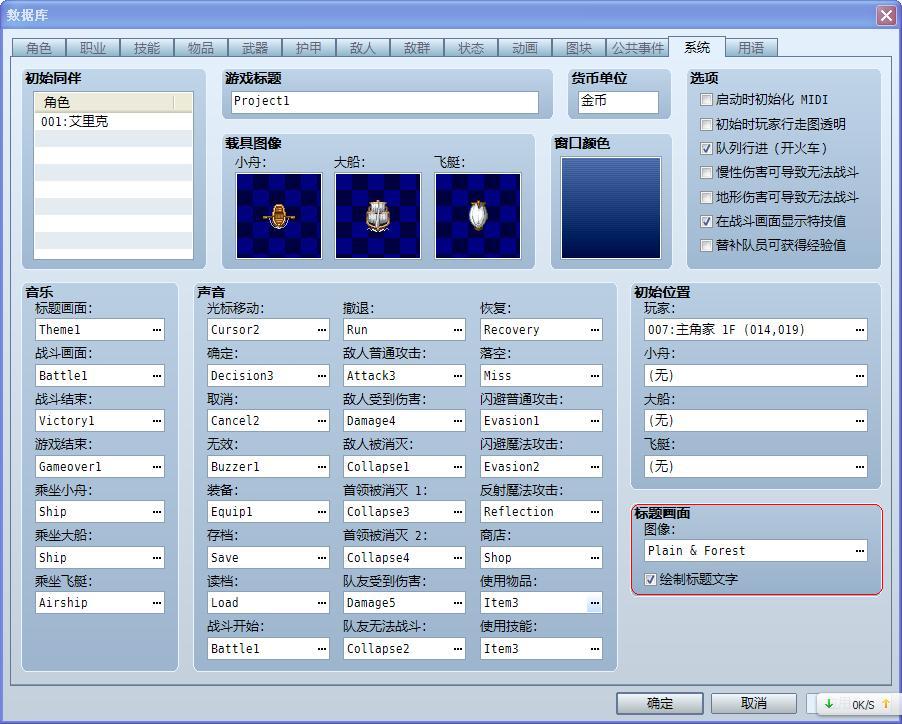Open Evasion1 sound selection ellipsis
The width and height of the screenshot is (902, 724).
[x=594, y=421]
